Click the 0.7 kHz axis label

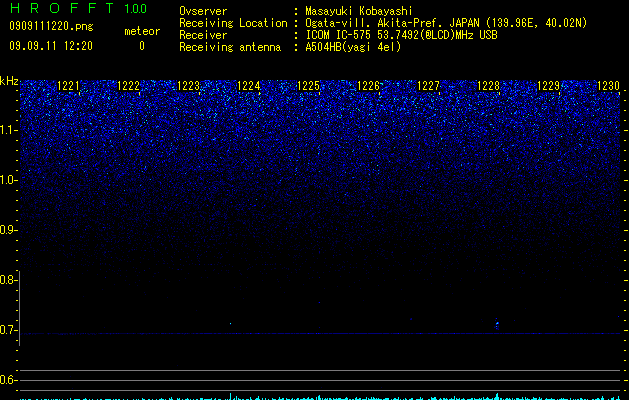click(x=8, y=330)
